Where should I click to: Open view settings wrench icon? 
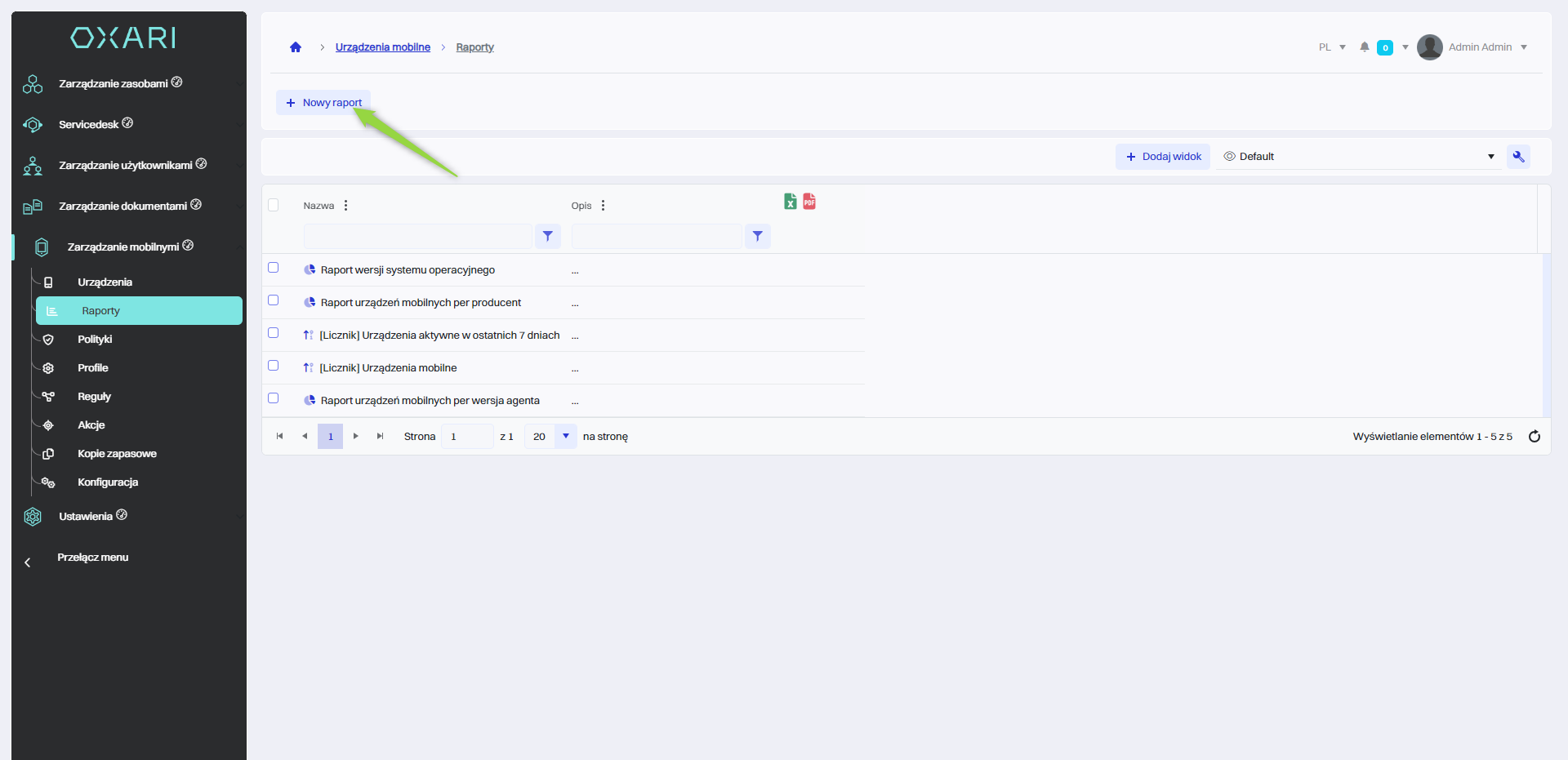(x=1519, y=157)
